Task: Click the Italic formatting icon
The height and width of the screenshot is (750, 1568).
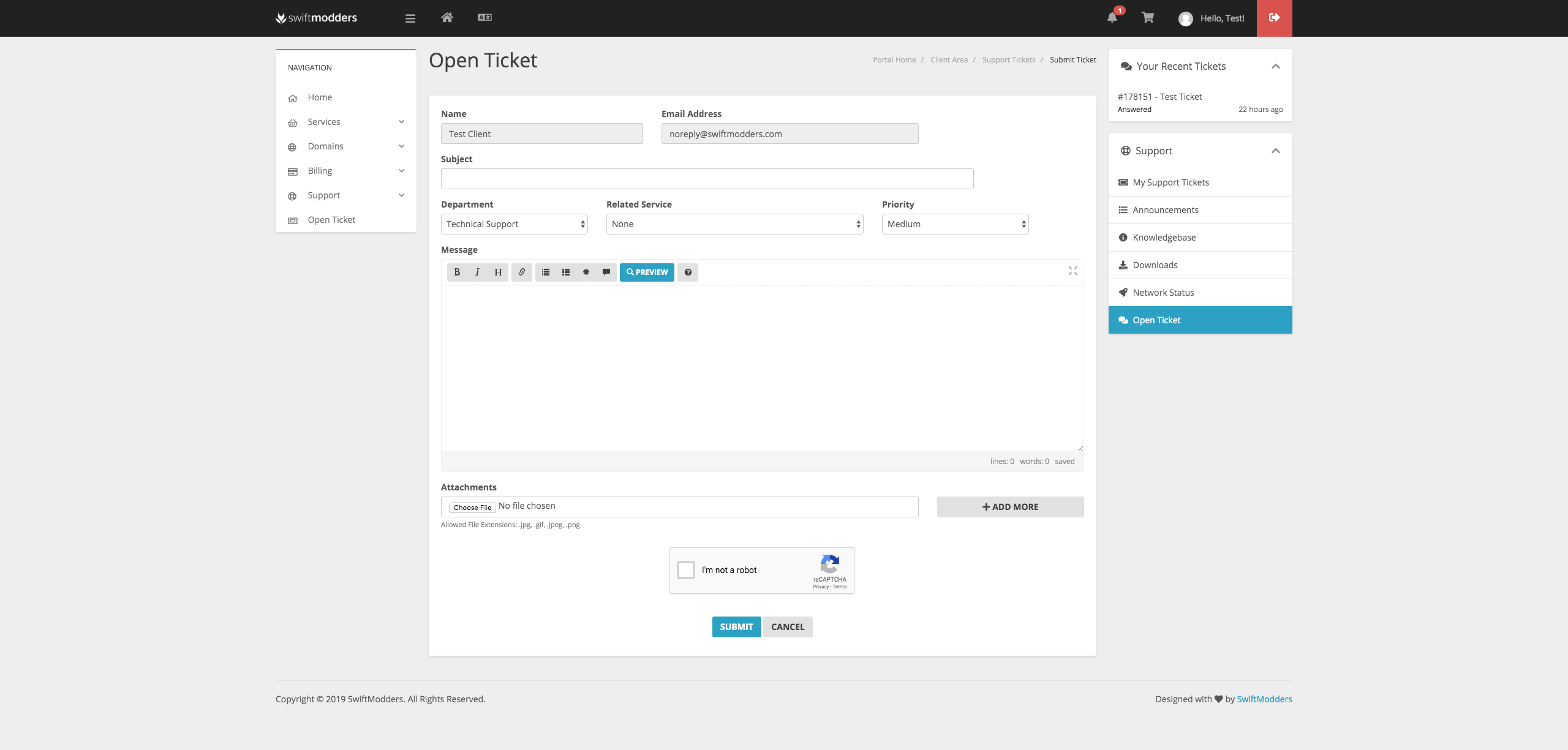Action: 477,272
